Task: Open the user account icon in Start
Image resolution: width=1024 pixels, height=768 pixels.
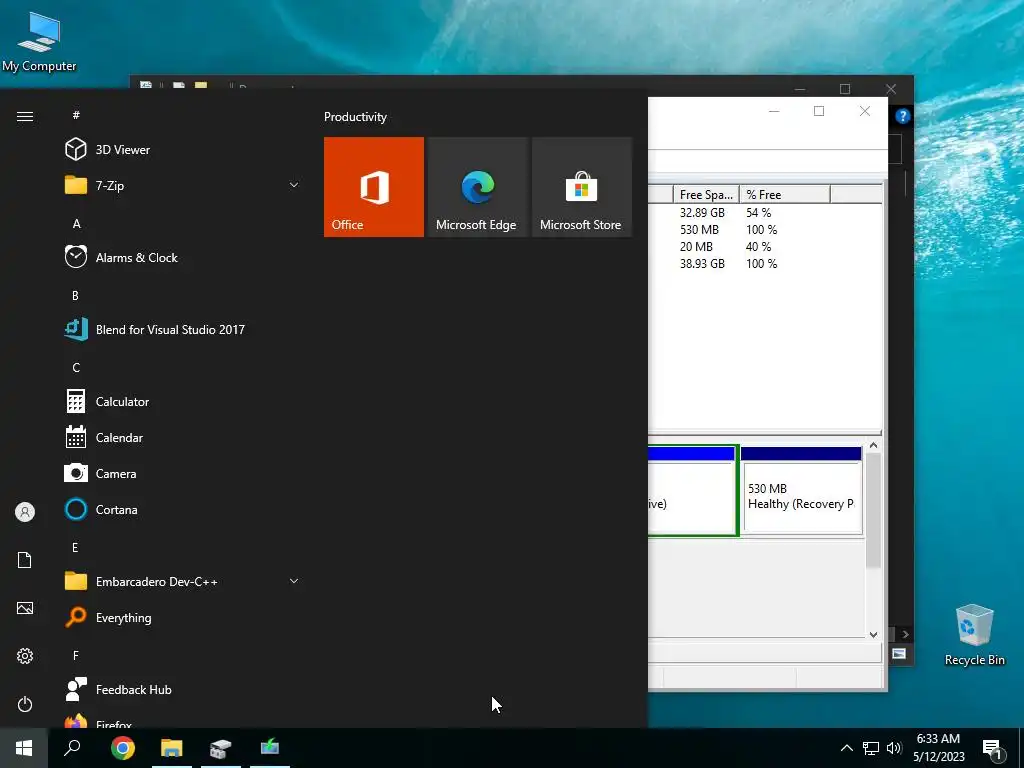Action: point(25,512)
